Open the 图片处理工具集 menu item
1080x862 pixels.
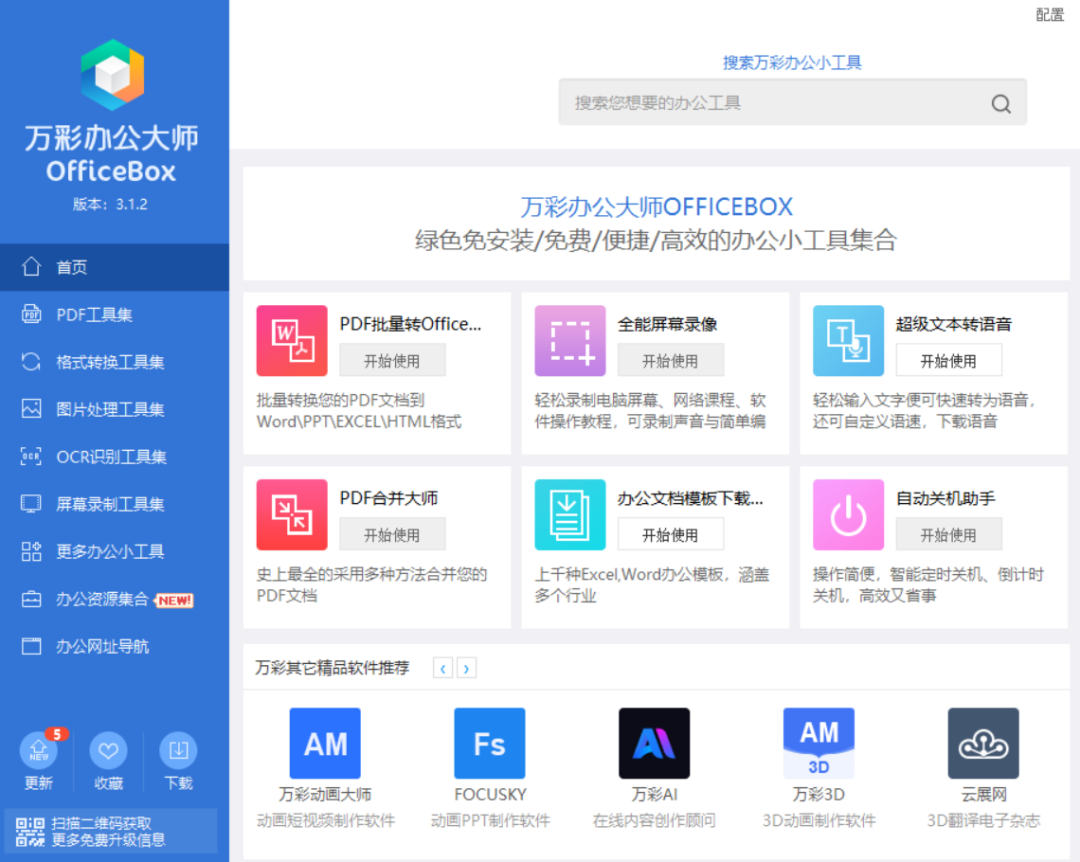(114, 409)
